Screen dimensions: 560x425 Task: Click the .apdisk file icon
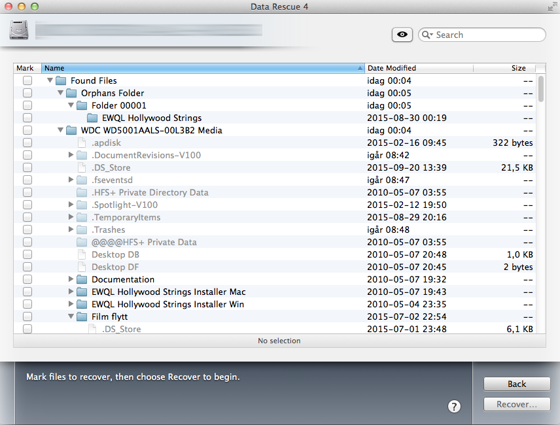pyautogui.click(x=82, y=143)
